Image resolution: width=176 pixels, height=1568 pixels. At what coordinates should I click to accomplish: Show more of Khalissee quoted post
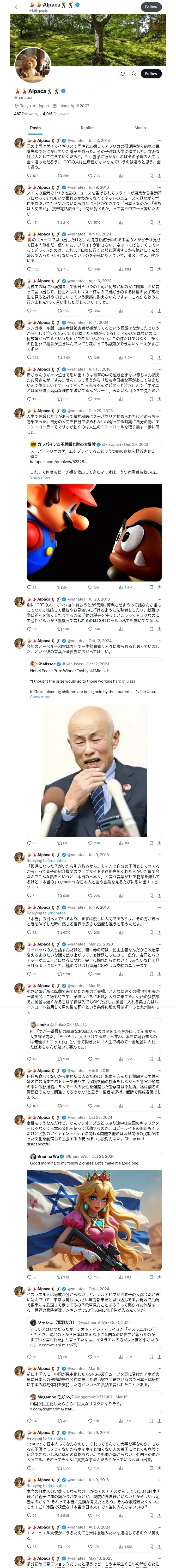(40, 697)
